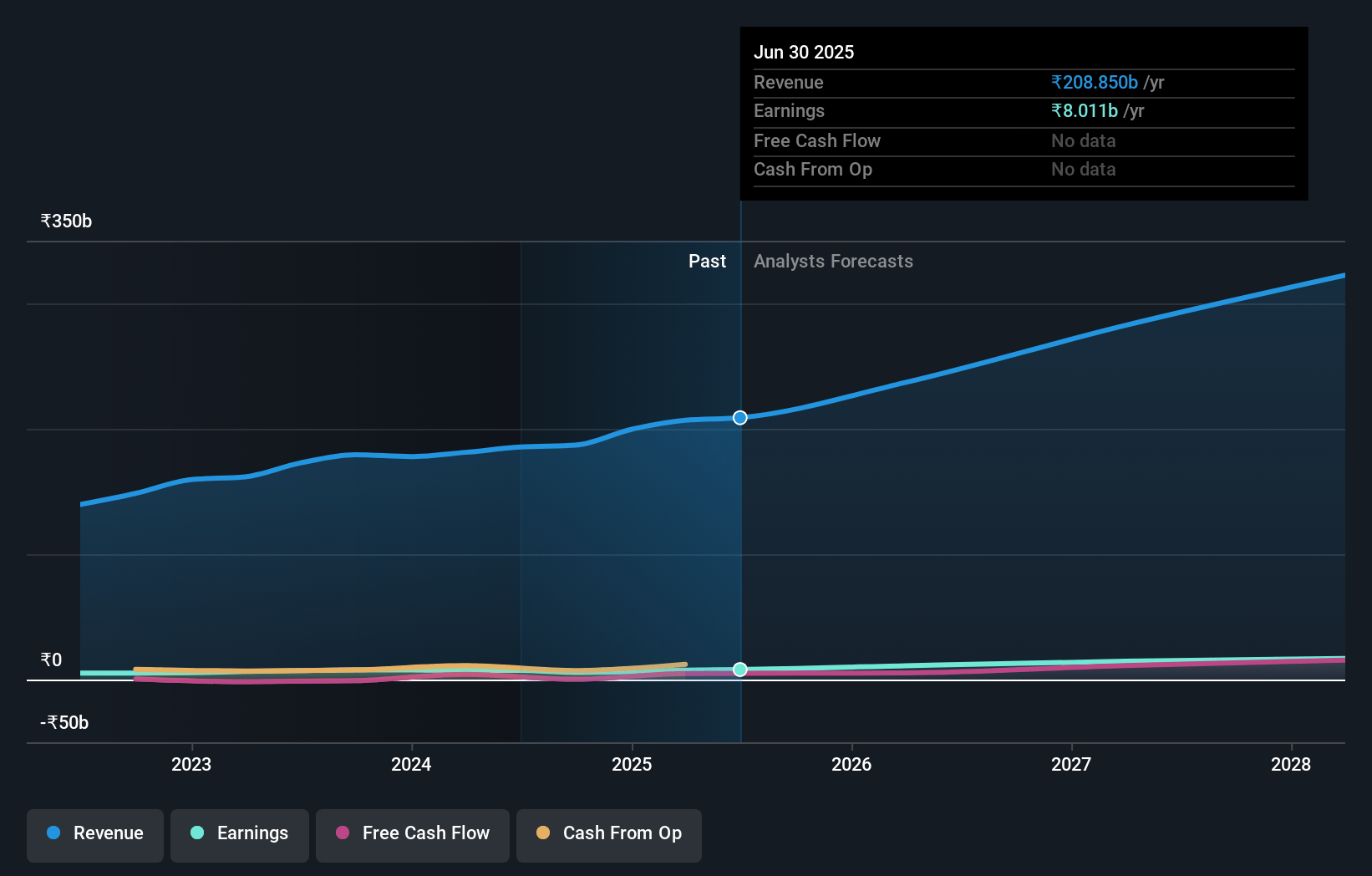Click the 2023 x-axis label
This screenshot has height=876, width=1372.
click(191, 764)
